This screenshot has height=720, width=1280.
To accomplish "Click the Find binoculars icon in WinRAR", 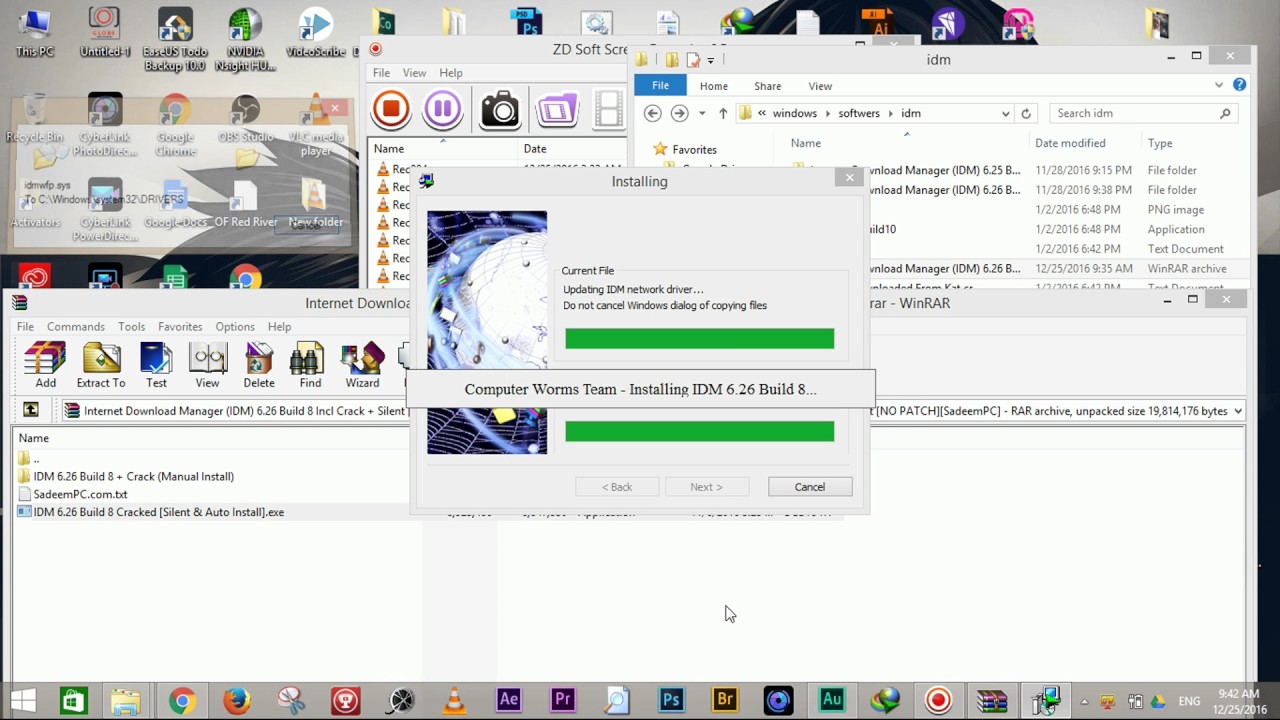I will point(310,365).
